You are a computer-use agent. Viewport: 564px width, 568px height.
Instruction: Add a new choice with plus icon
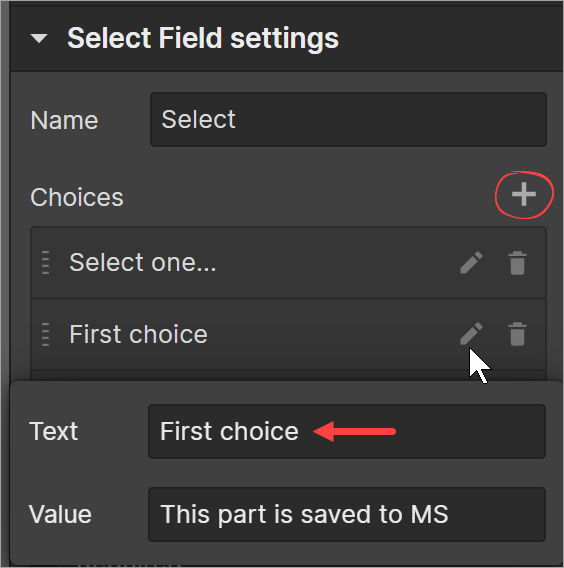524,195
